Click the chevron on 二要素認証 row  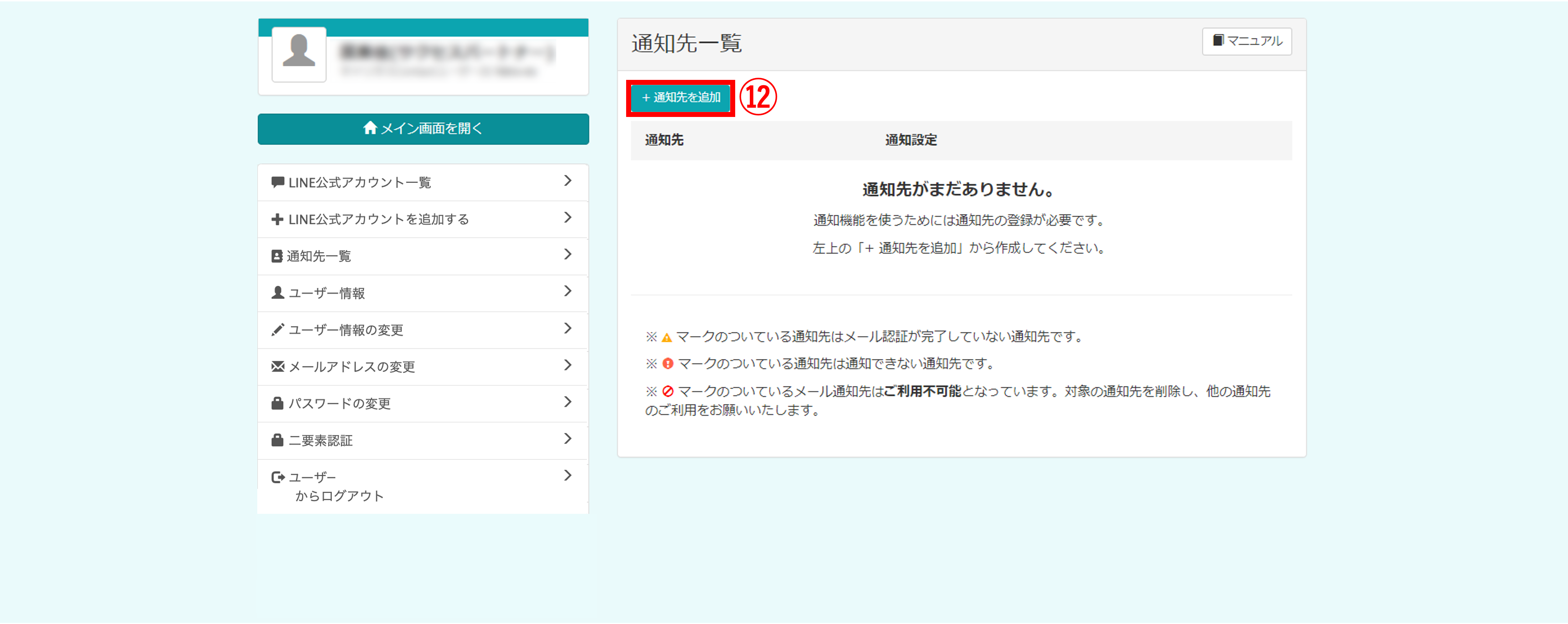click(567, 439)
